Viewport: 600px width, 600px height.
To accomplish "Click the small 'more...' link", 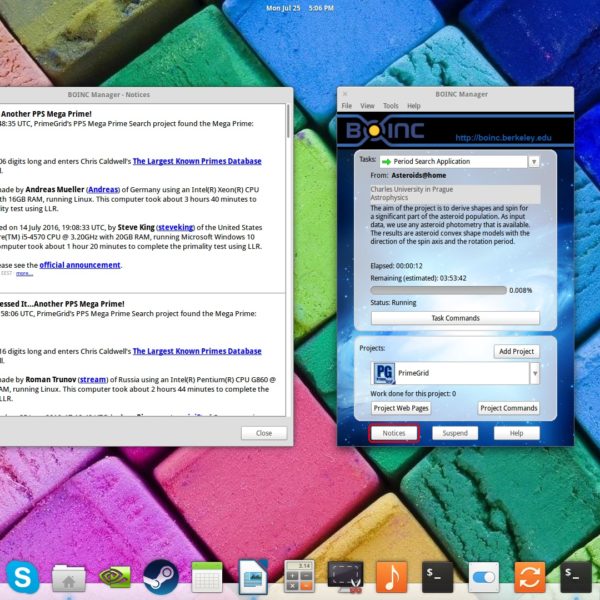I will 24,273.
